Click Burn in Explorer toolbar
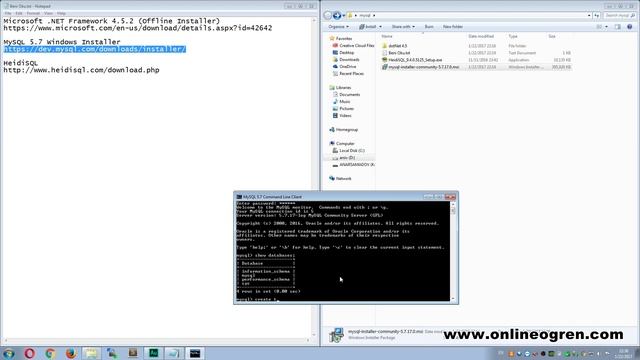This screenshot has width=640, height=360. click(x=429, y=27)
